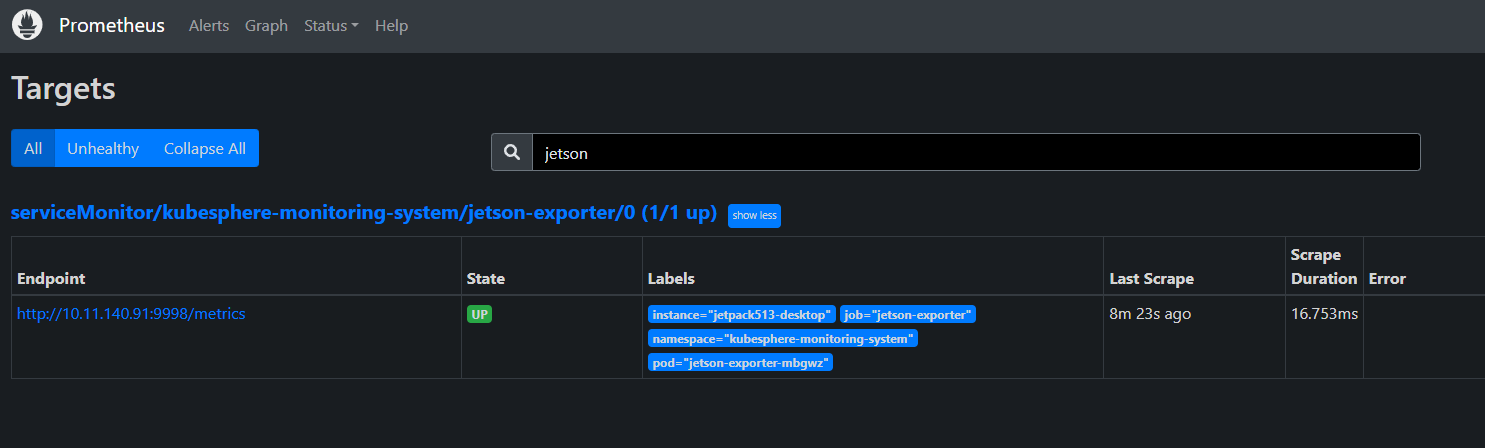Screen dimensions: 1485x448
Task: Click the pod="jetson-exporter-mbgwz" label badge
Action: tap(740, 363)
